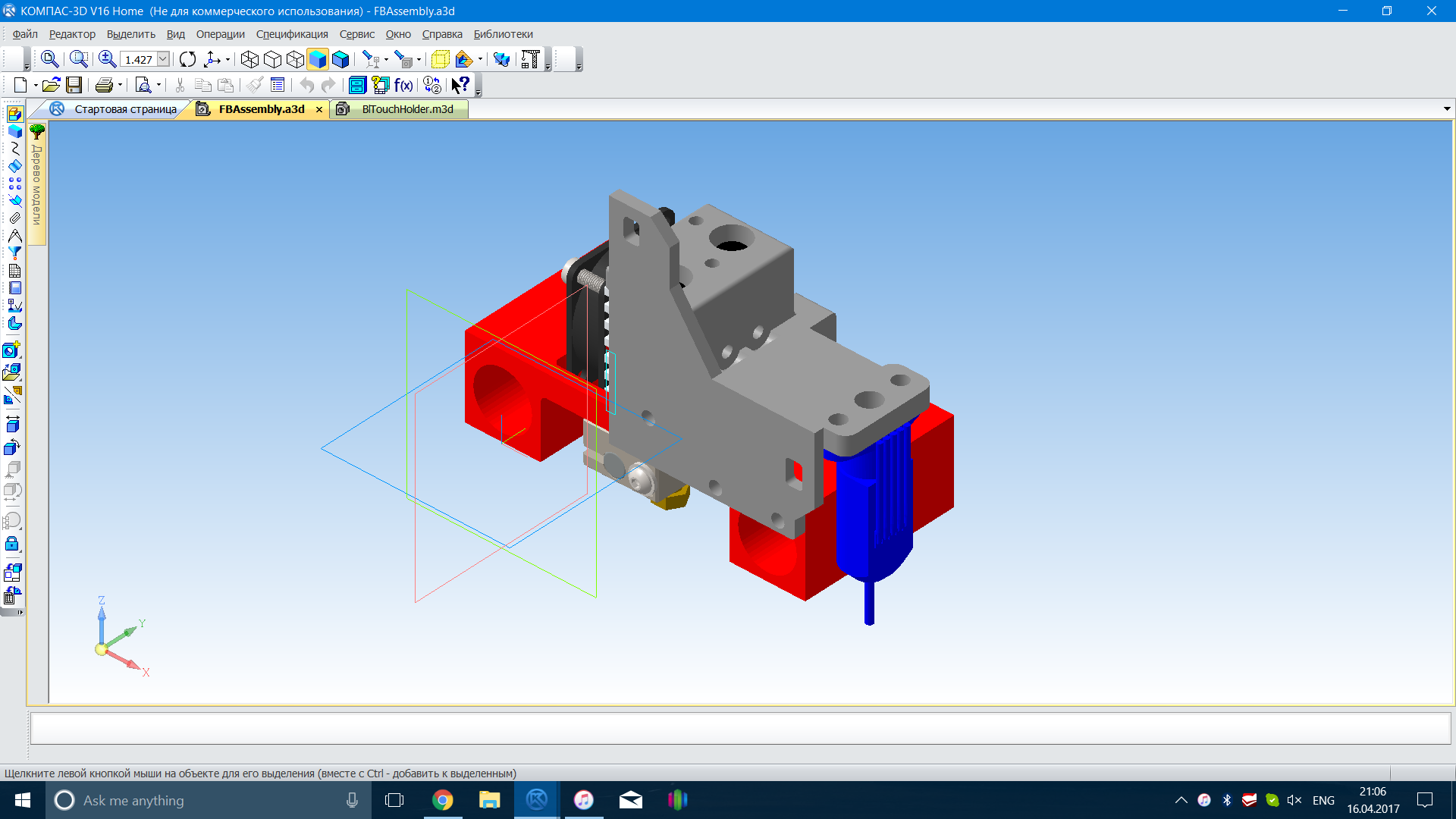Click the crane assembly icon

pos(530,59)
